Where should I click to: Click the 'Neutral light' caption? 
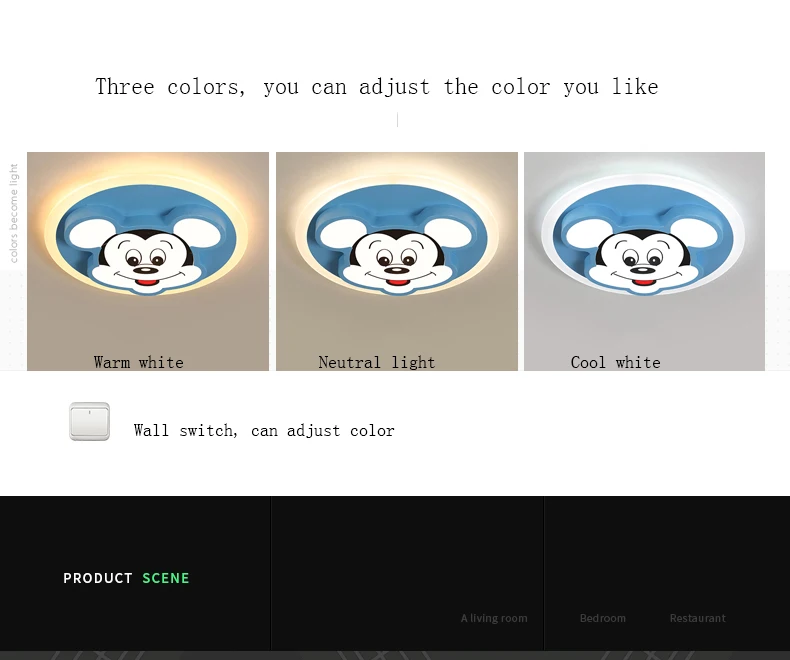tap(376, 362)
